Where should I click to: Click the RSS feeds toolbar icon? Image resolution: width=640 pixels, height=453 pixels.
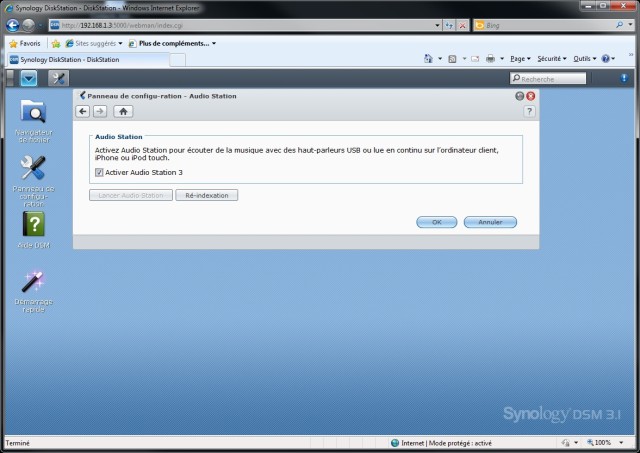tap(452, 59)
